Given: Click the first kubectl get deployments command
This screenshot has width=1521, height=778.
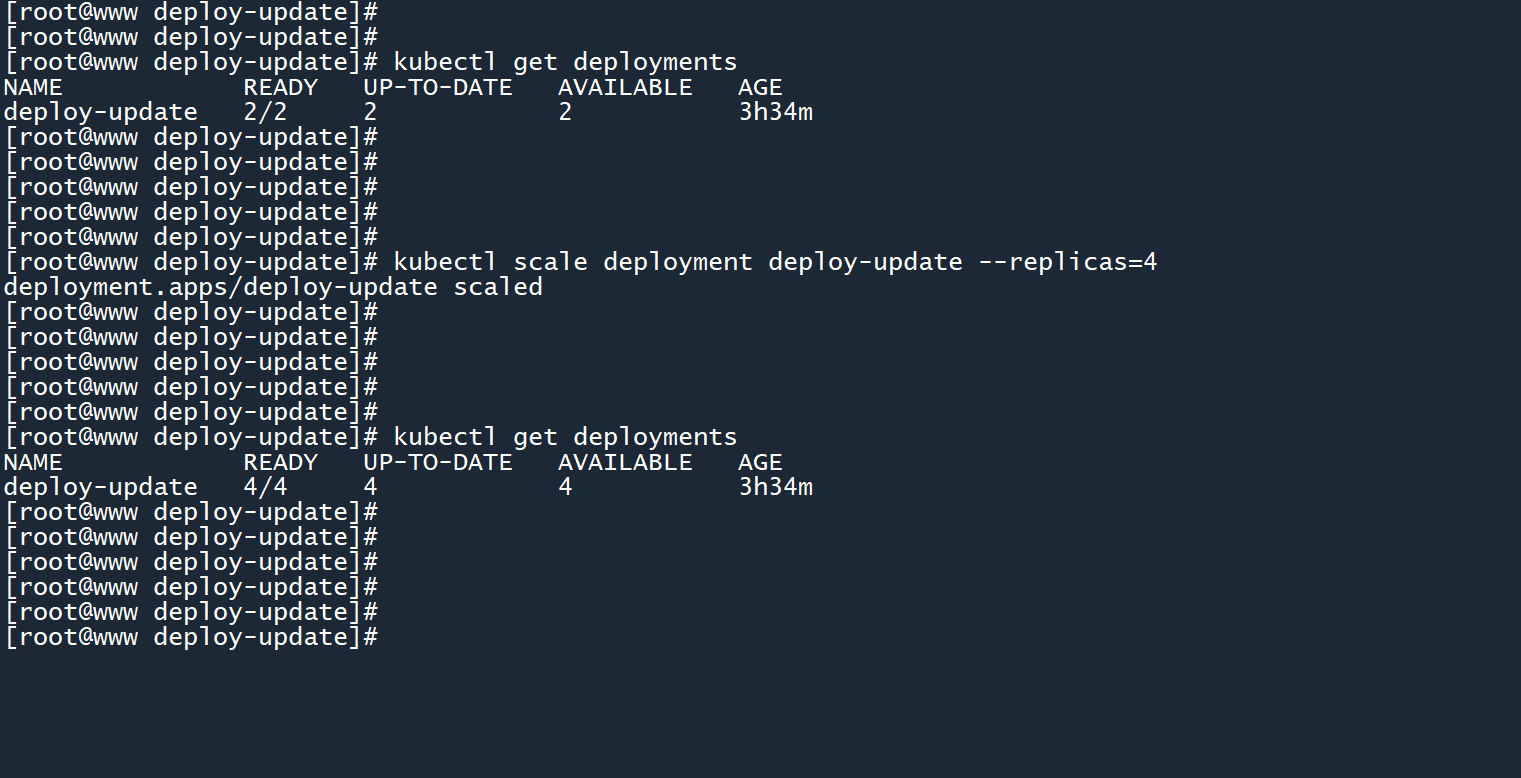Looking at the screenshot, I should pyautogui.click(x=565, y=62).
